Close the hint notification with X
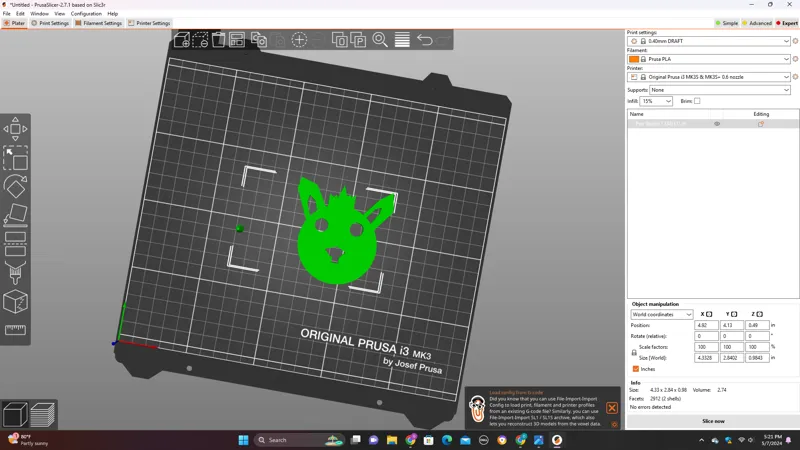The image size is (800, 450). [612, 408]
